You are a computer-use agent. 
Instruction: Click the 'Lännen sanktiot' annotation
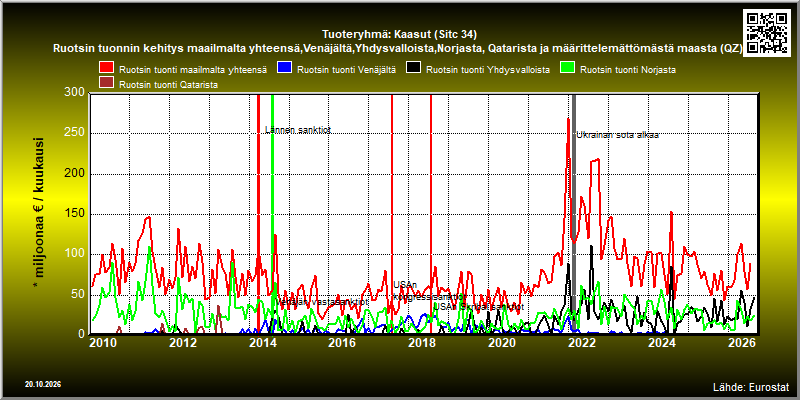pos(298,130)
